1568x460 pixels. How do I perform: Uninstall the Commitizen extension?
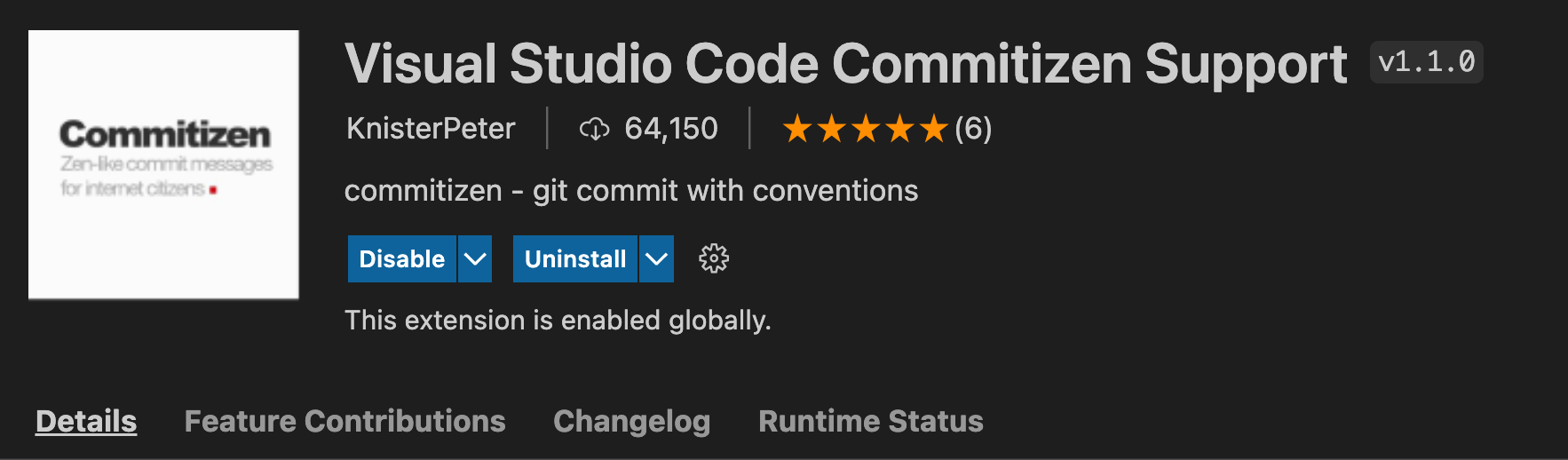click(x=575, y=259)
